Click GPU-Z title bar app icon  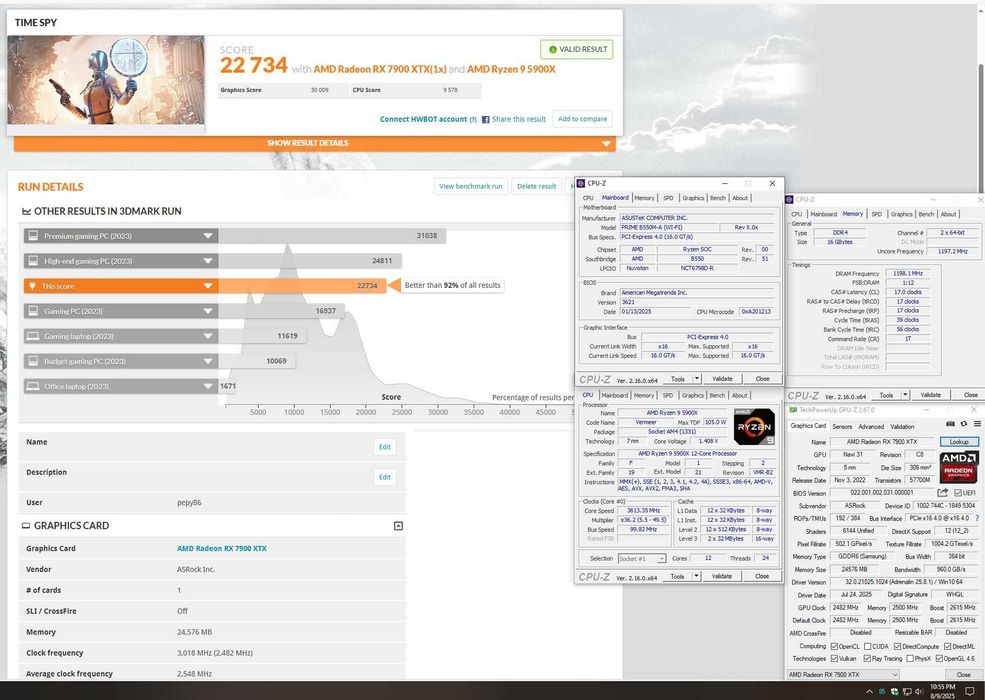click(793, 410)
